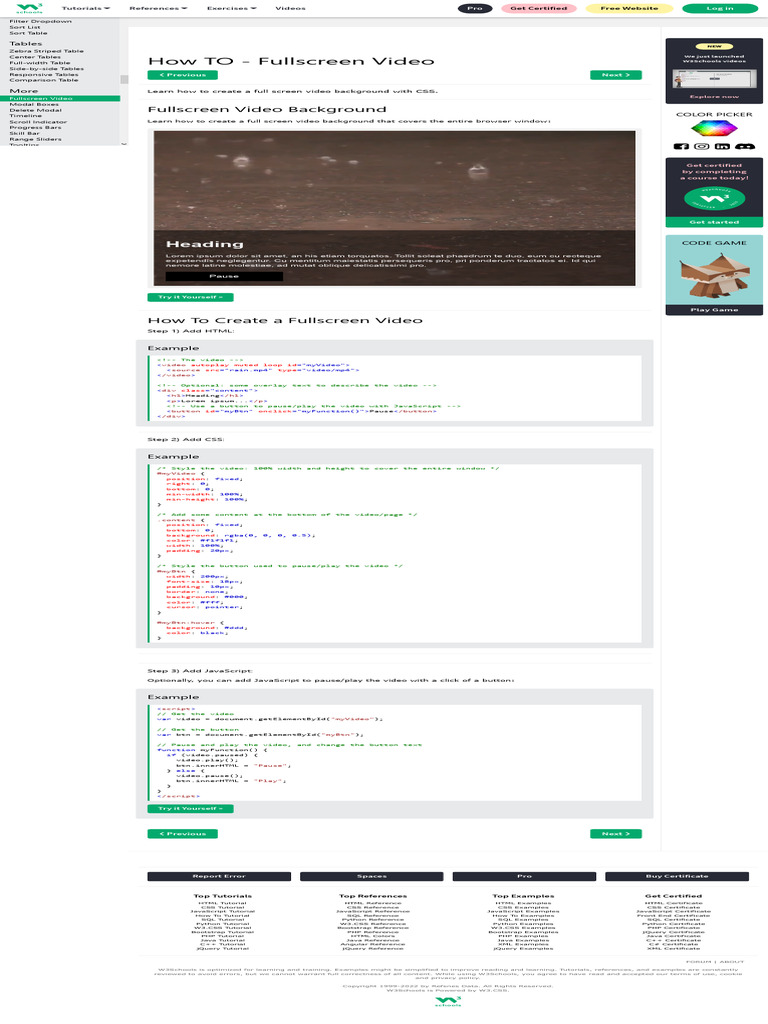Click the bottom Previous button
This screenshot has width=768, height=1024.
tap(182, 834)
